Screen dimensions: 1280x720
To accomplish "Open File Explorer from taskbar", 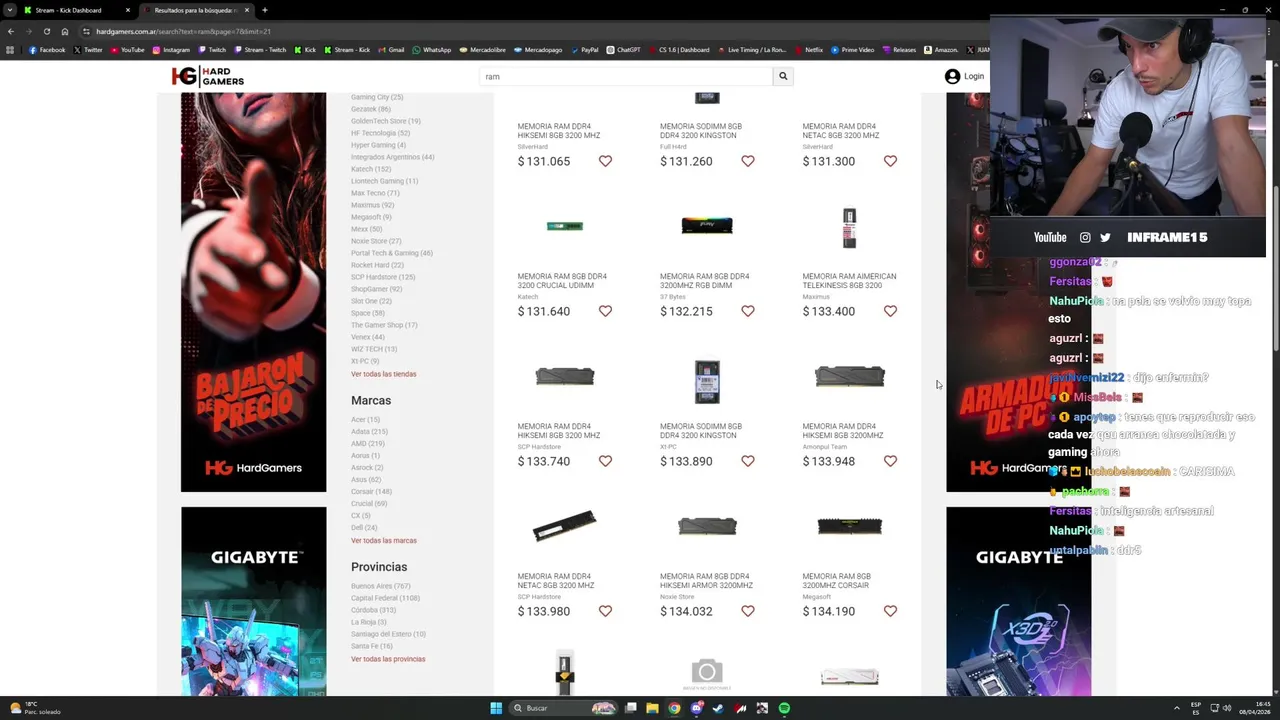I will [x=652, y=708].
